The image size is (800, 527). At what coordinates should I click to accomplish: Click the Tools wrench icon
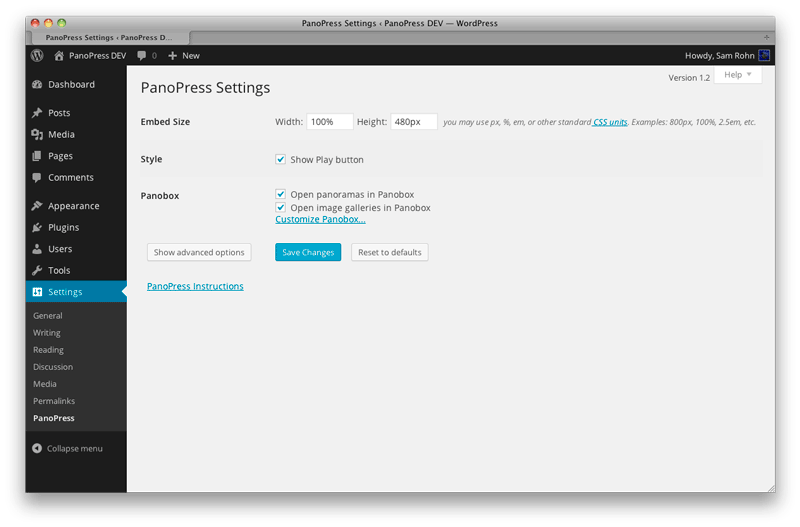(37, 270)
